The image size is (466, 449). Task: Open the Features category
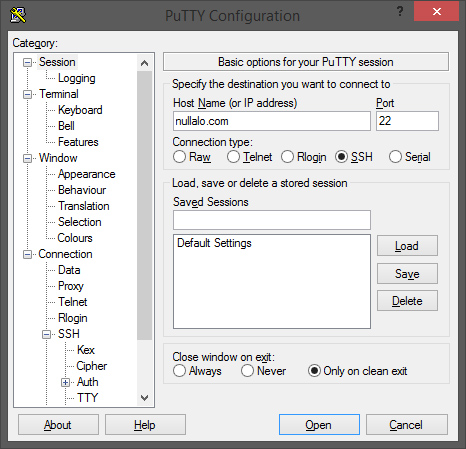point(78,142)
